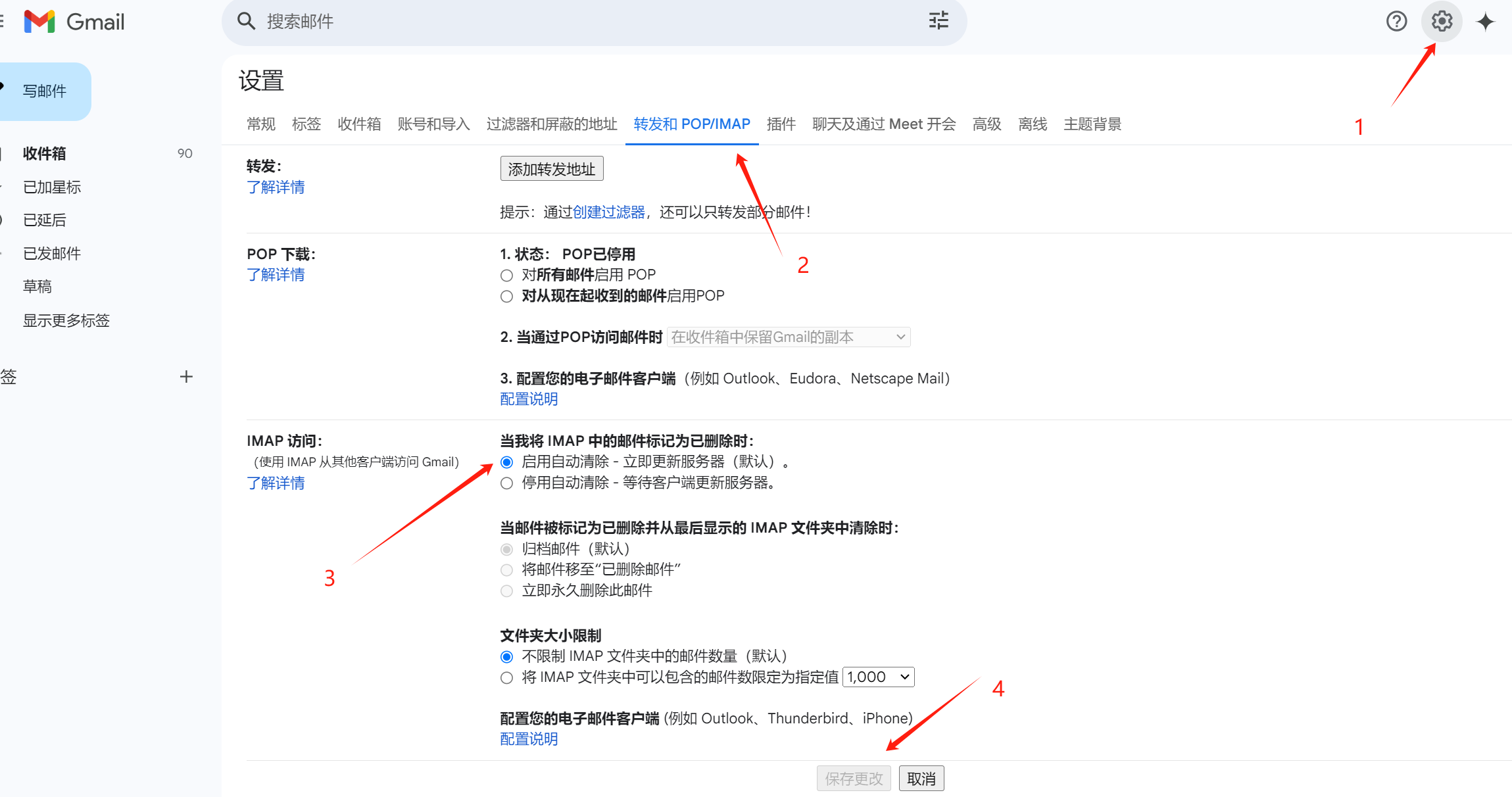Select limit IMAP folder size radio
The width and height of the screenshot is (1512, 797).
[x=506, y=678]
